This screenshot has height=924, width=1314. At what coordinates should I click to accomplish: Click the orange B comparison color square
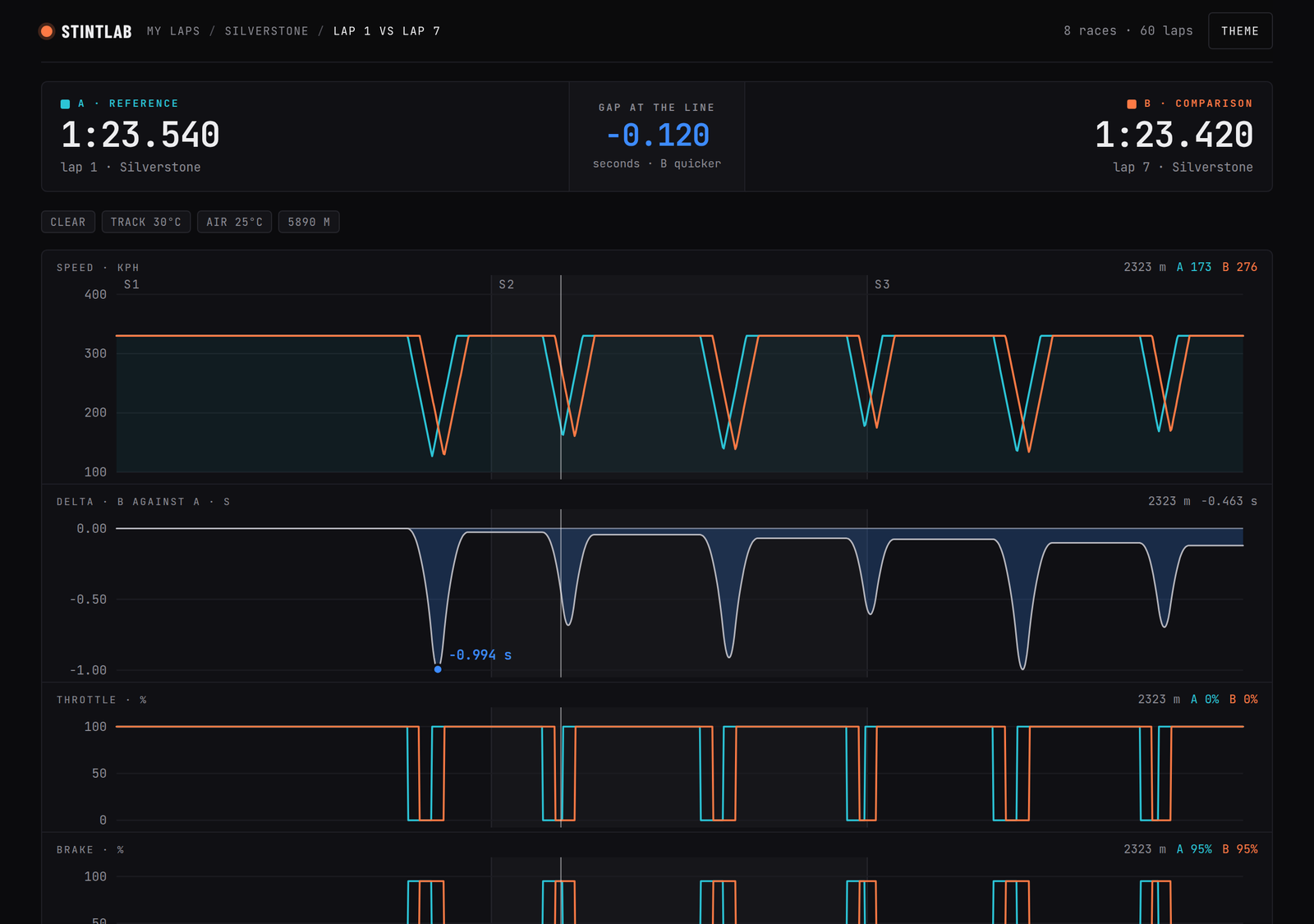point(1132,103)
